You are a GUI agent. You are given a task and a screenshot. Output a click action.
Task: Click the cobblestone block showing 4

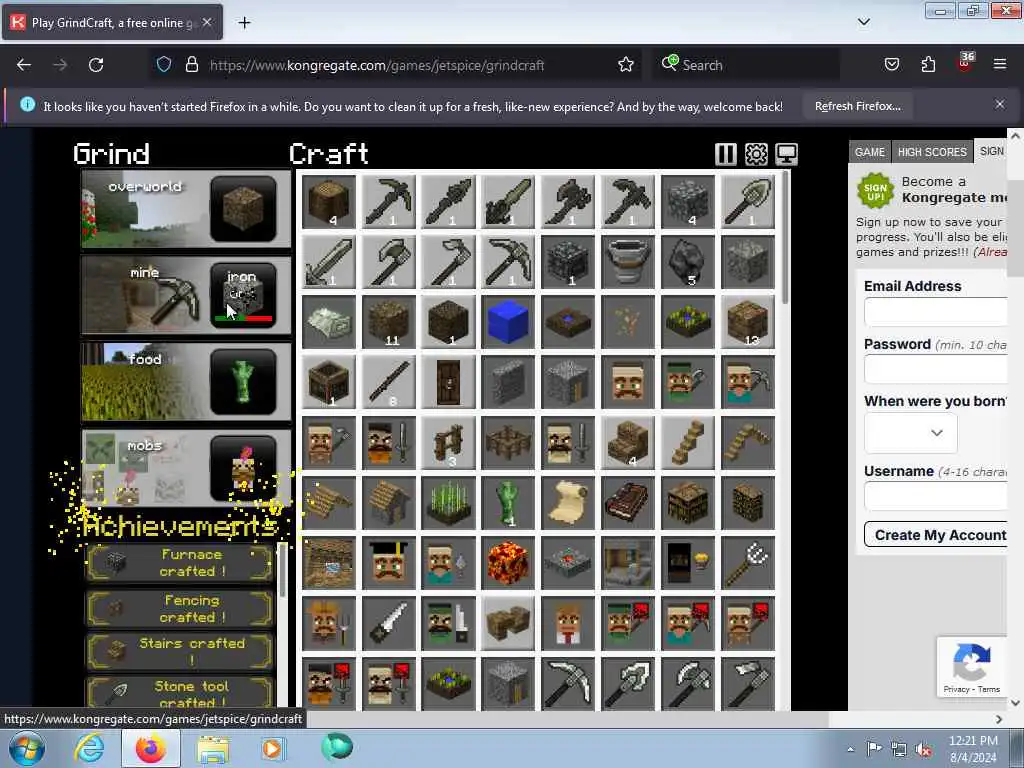[688, 202]
